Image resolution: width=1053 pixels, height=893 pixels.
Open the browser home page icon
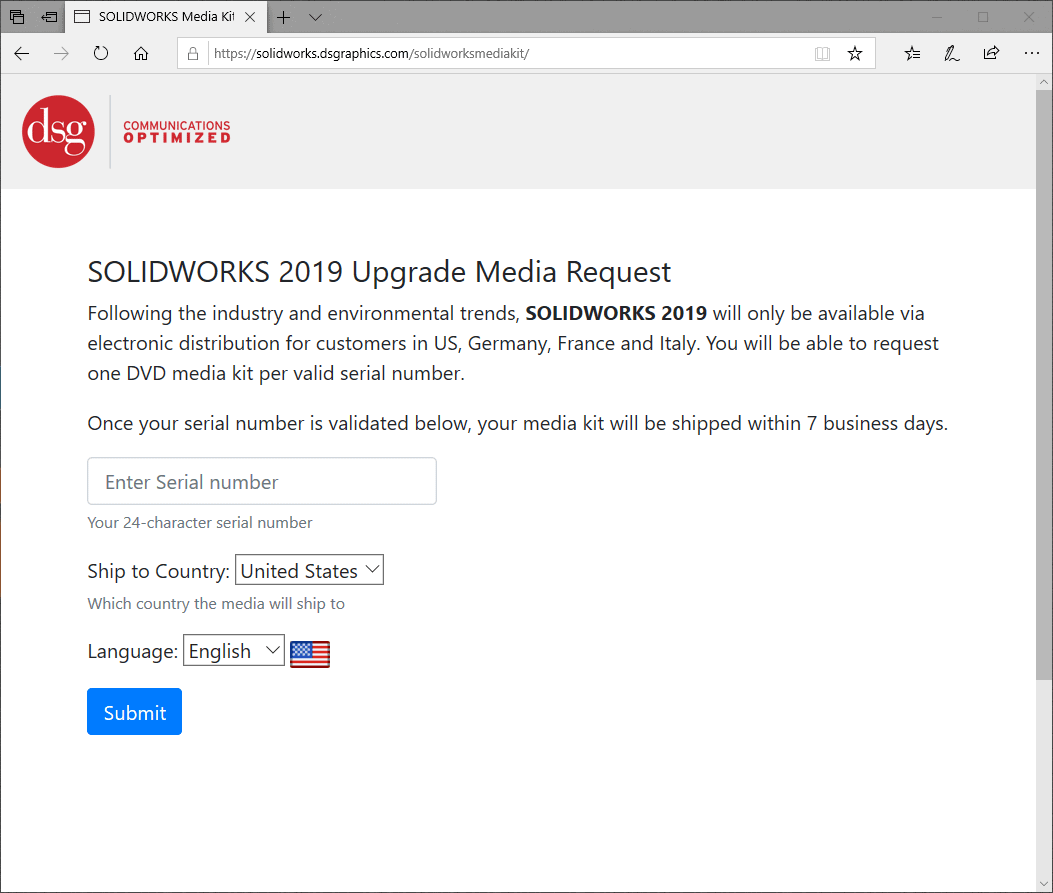tap(140, 54)
